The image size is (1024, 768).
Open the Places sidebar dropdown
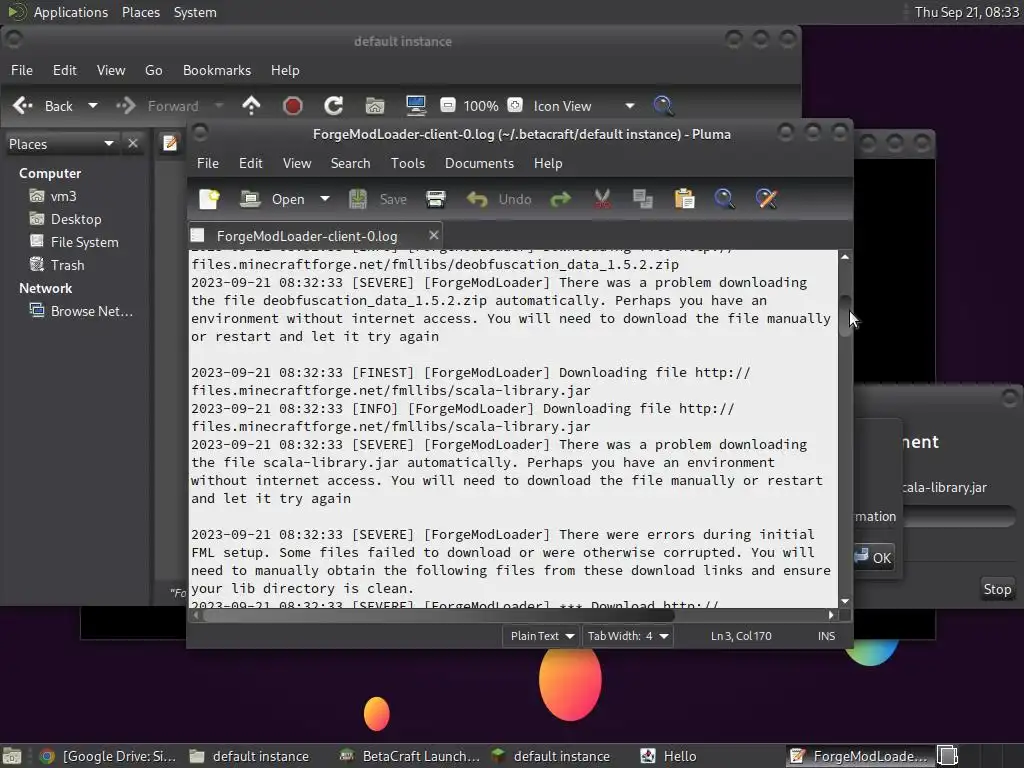pos(61,144)
